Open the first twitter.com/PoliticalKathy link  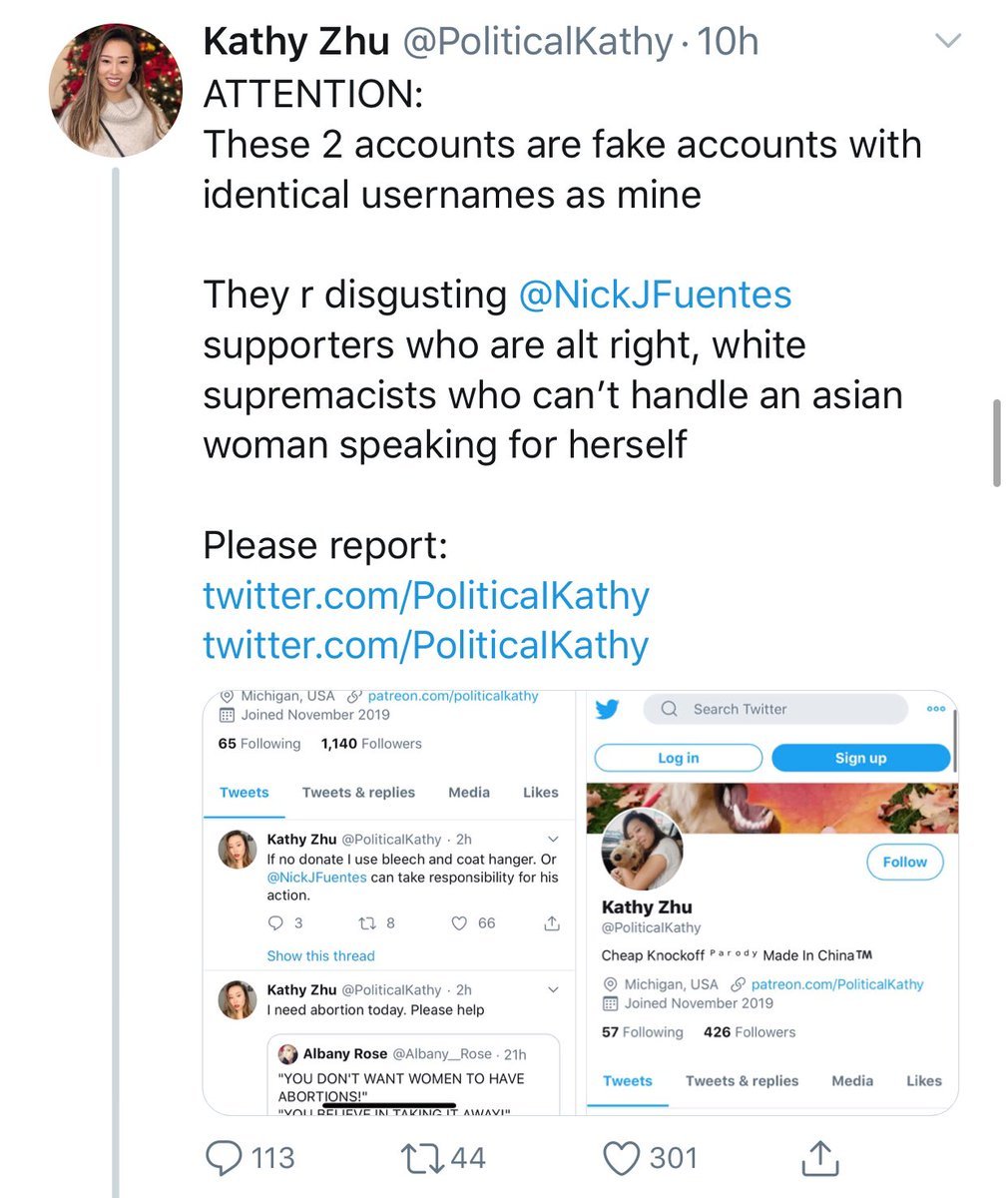(x=426, y=595)
